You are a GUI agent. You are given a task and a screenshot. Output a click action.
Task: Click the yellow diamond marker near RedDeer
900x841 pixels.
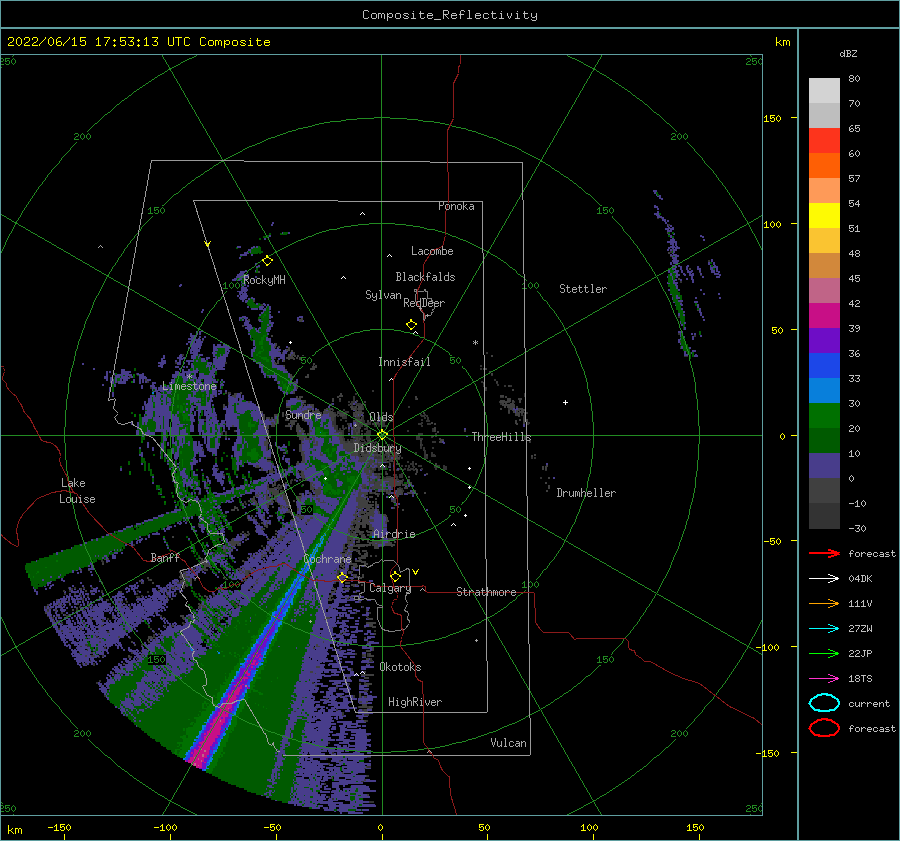412,324
